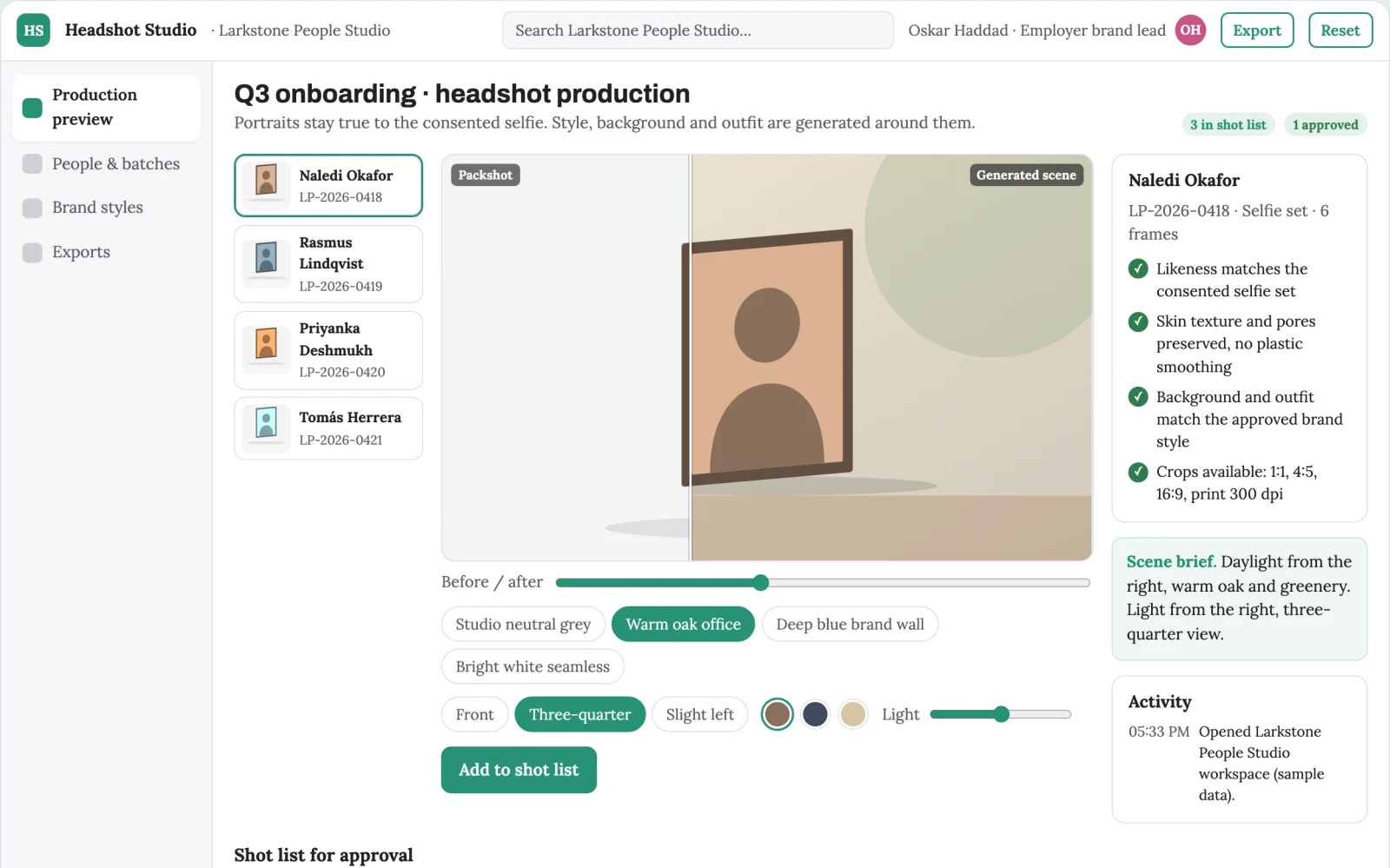Viewport: 1390px width, 868px height.
Task: Pick the brown outfit color swatch
Action: pyautogui.click(x=778, y=714)
